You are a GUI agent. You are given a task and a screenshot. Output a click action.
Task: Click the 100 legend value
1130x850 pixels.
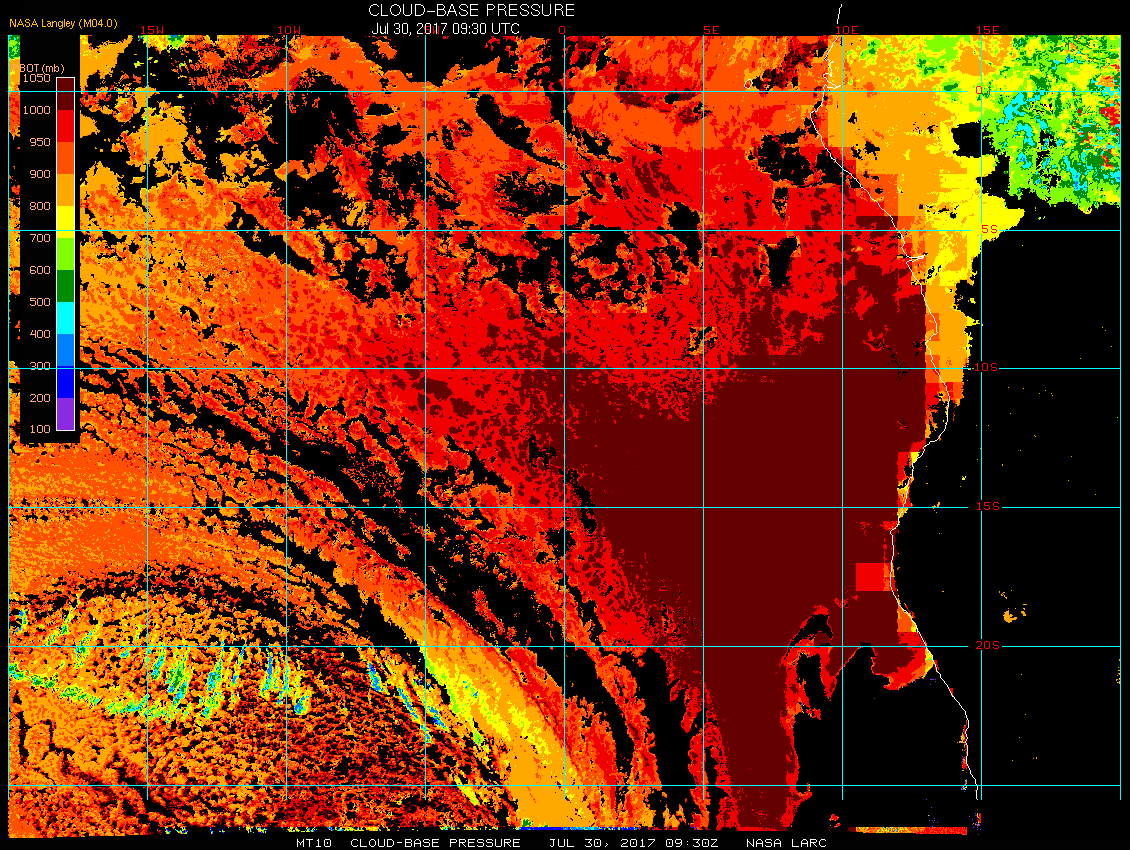coord(40,429)
